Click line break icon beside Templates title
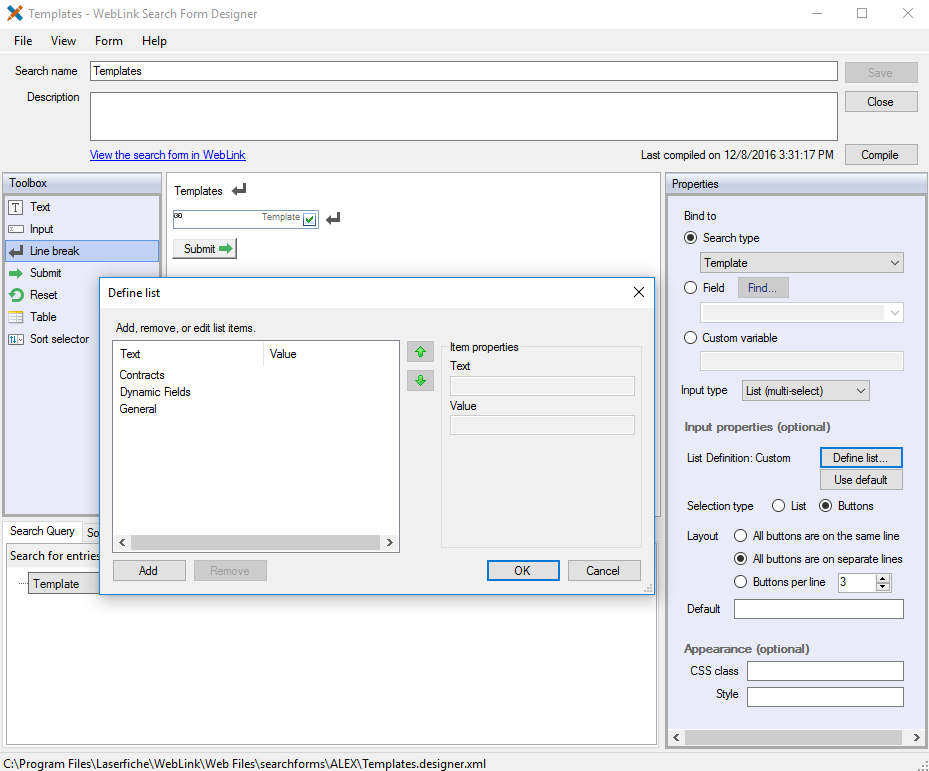This screenshot has width=929, height=771. click(239, 190)
